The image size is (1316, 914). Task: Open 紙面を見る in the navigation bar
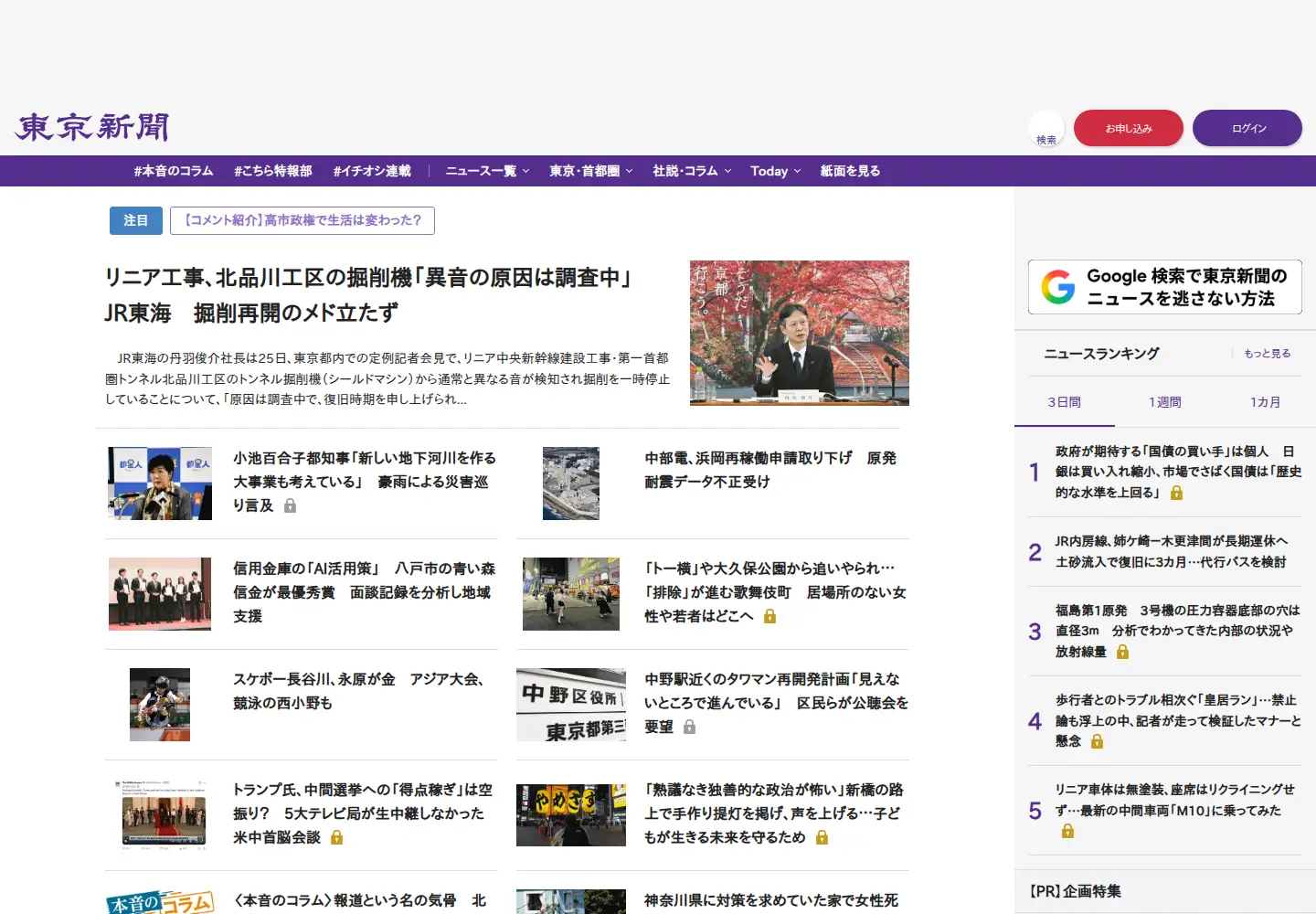click(x=850, y=171)
